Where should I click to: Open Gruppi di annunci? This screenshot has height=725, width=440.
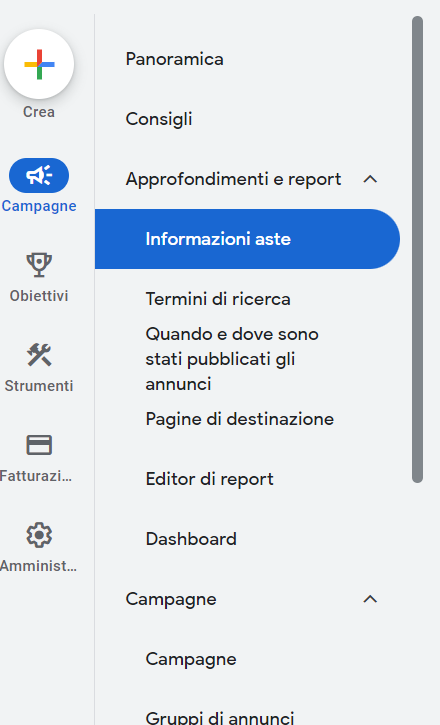point(220,717)
